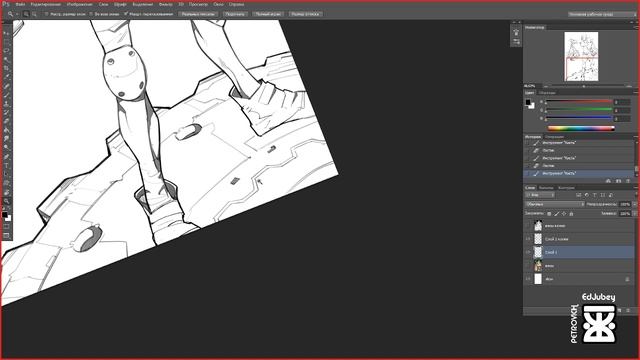The height and width of the screenshot is (360, 640).
Task: Select the Shape tool
Action: pyautogui.click(x=6, y=183)
